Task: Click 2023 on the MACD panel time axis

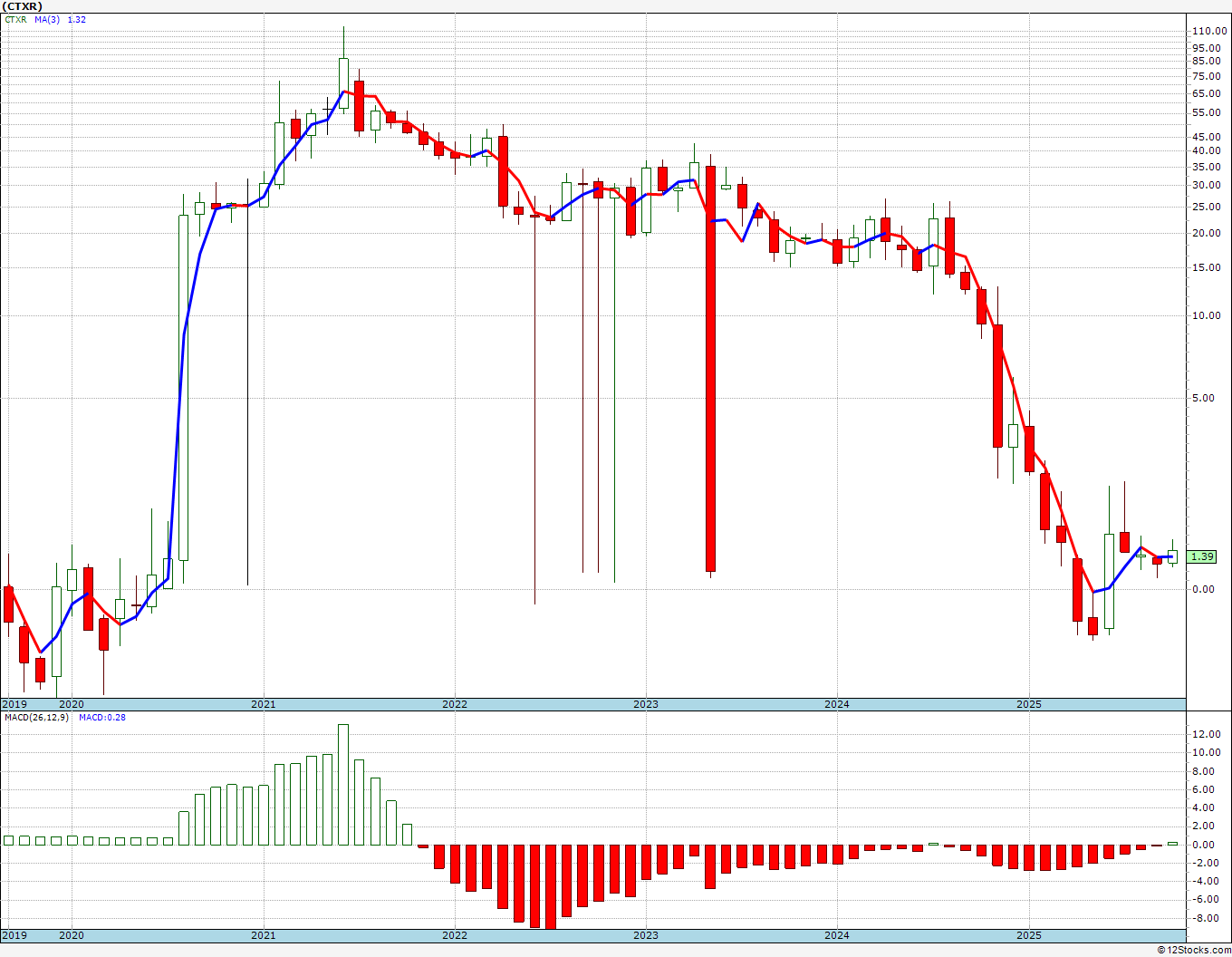Action: coord(646,935)
